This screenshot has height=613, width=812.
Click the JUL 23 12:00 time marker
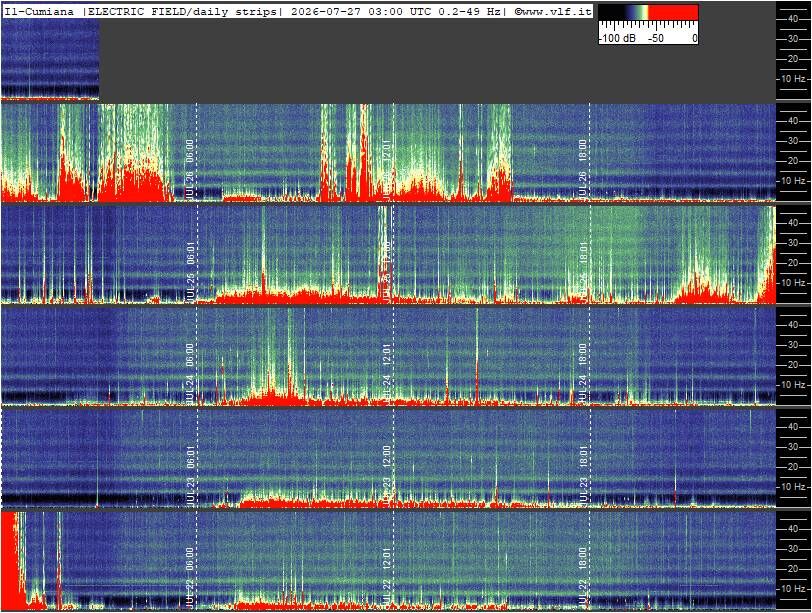(386, 475)
